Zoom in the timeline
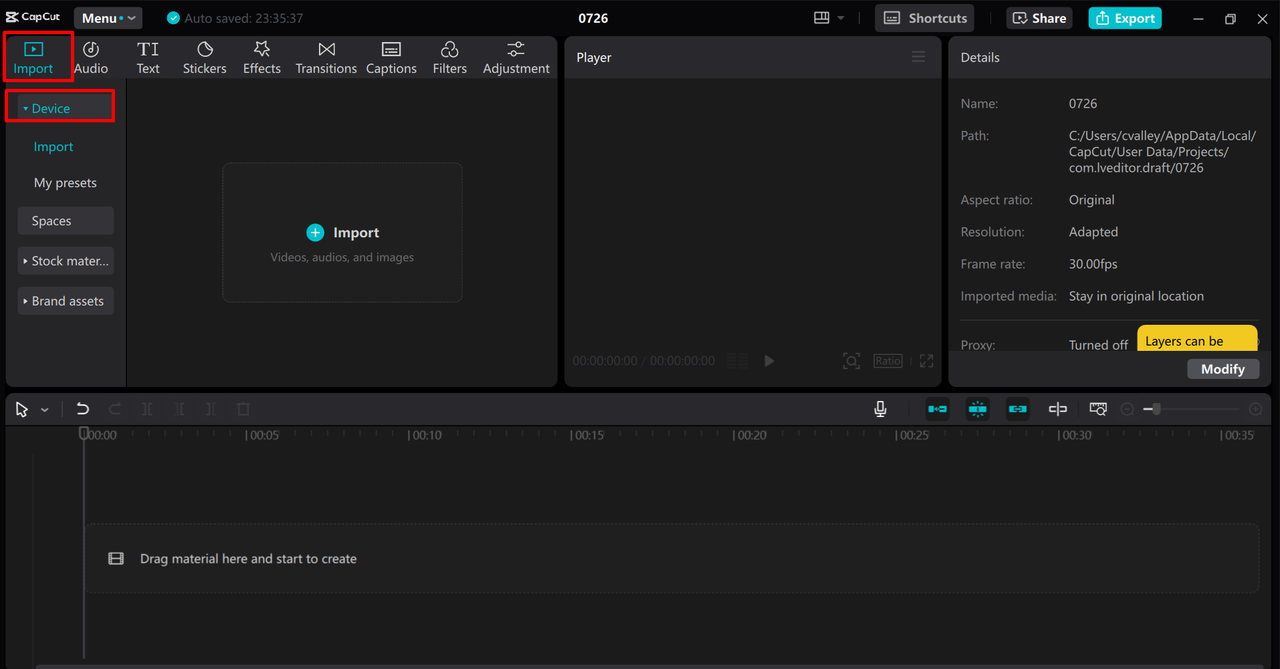The height and width of the screenshot is (669, 1280). [1256, 409]
